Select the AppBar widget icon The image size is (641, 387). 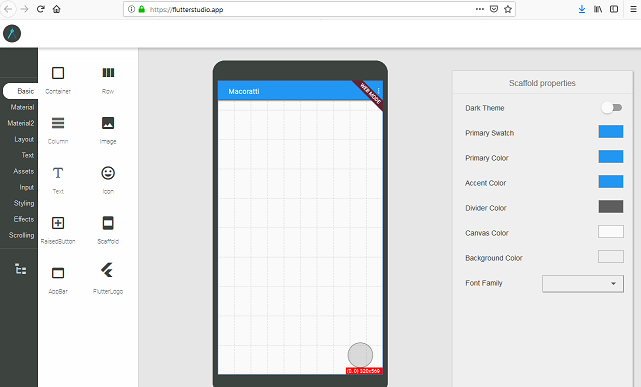(58, 273)
